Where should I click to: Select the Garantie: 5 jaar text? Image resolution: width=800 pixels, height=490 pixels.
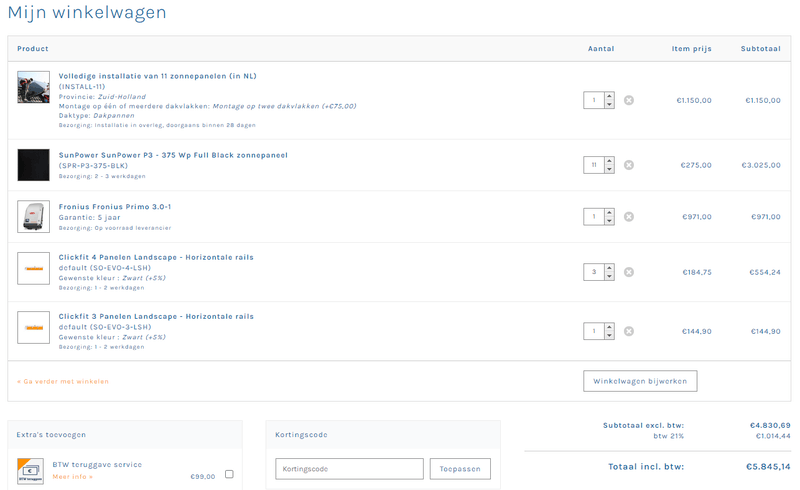(x=89, y=217)
